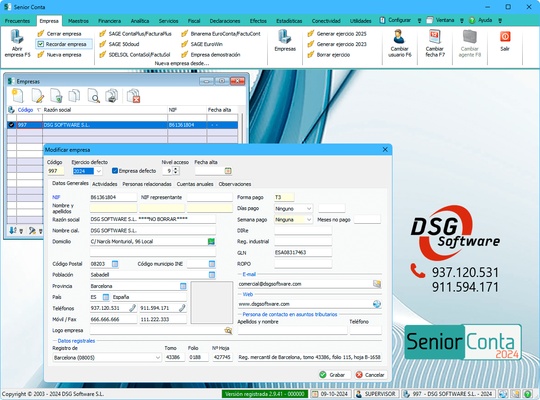This screenshot has height=400, width=540.
Task: Adjust Nivel acceso spinner
Action: (x=176, y=171)
